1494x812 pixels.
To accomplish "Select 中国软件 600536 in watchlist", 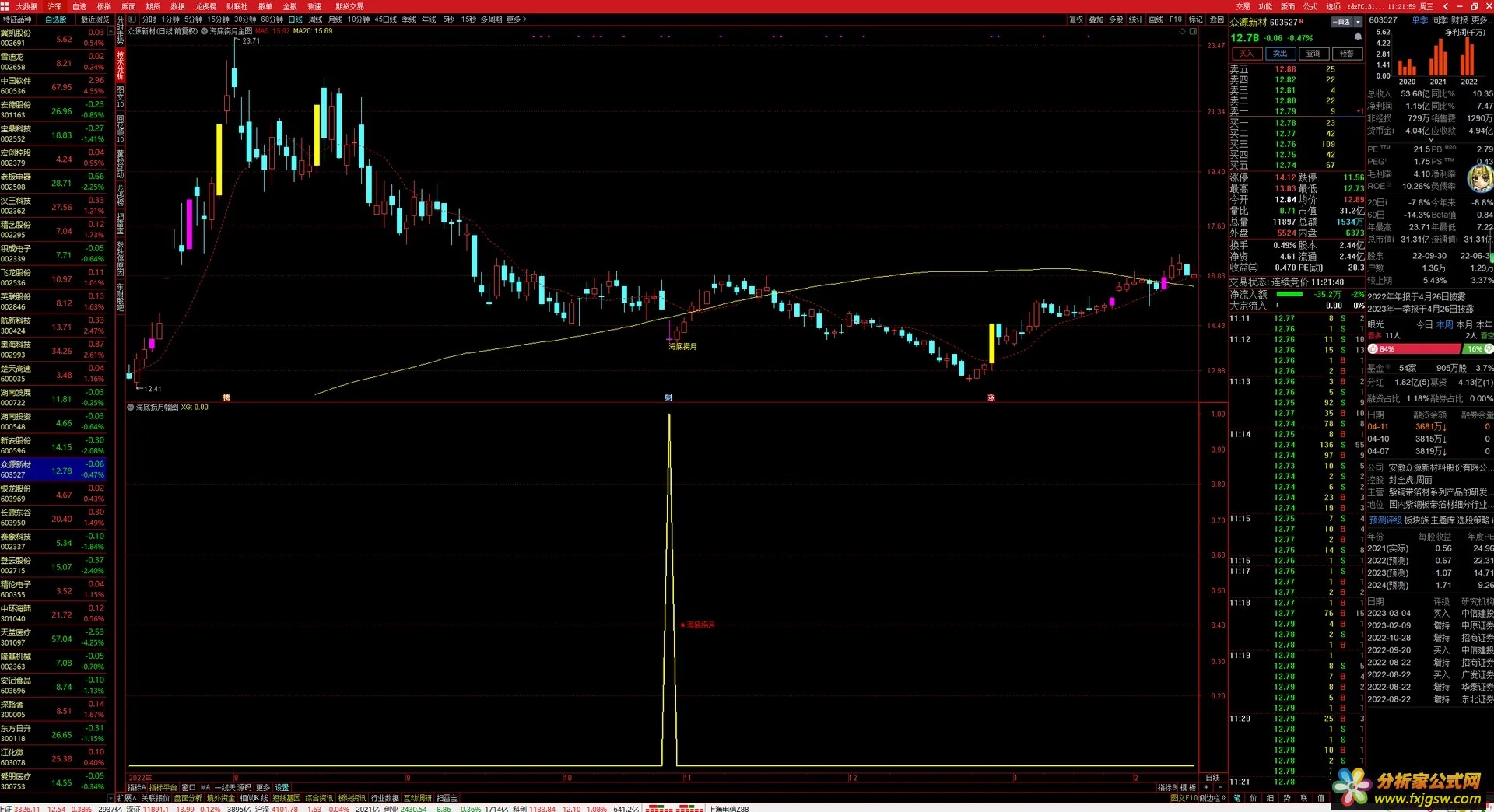I will click(x=53, y=86).
